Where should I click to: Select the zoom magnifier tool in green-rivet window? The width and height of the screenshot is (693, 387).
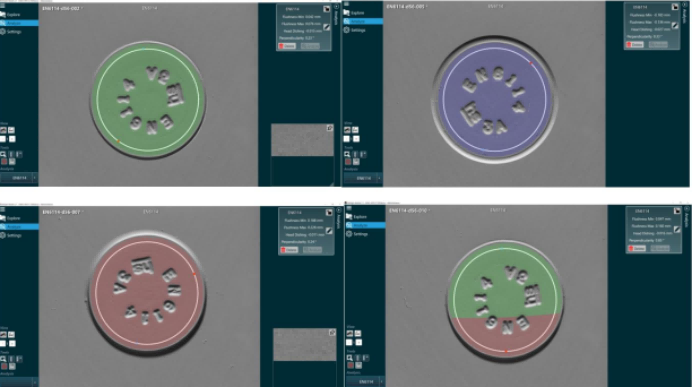(x=3, y=154)
